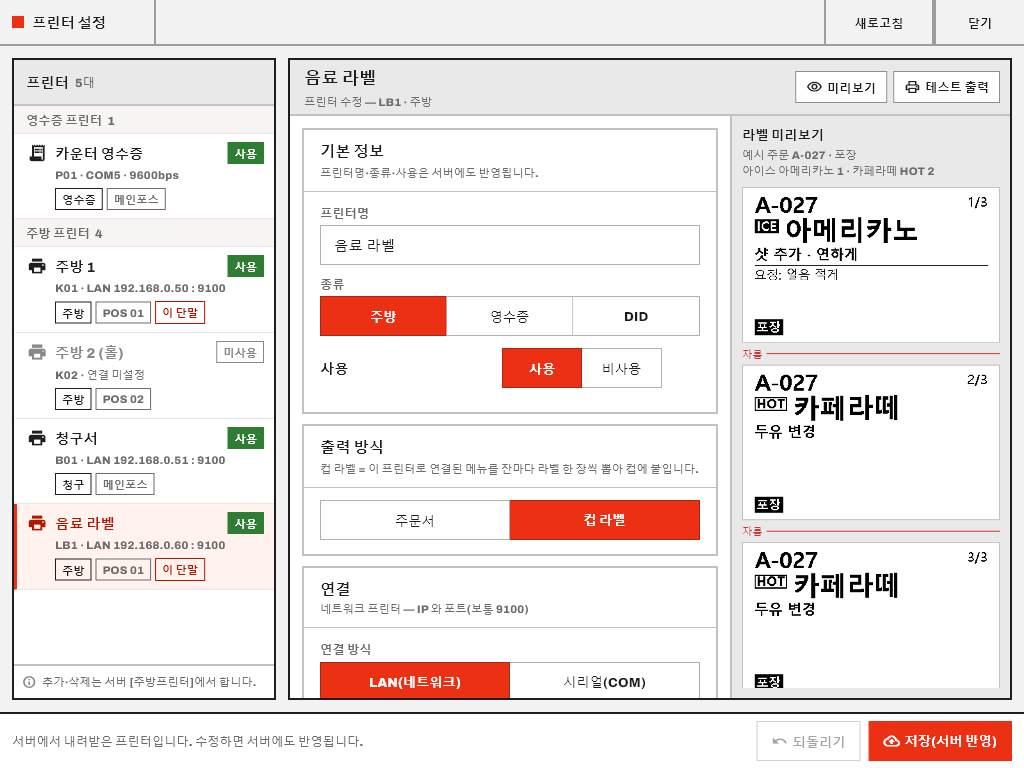The width and height of the screenshot is (1024, 768).
Task: Click the 사용 badge on 청구서
Action: (246, 438)
